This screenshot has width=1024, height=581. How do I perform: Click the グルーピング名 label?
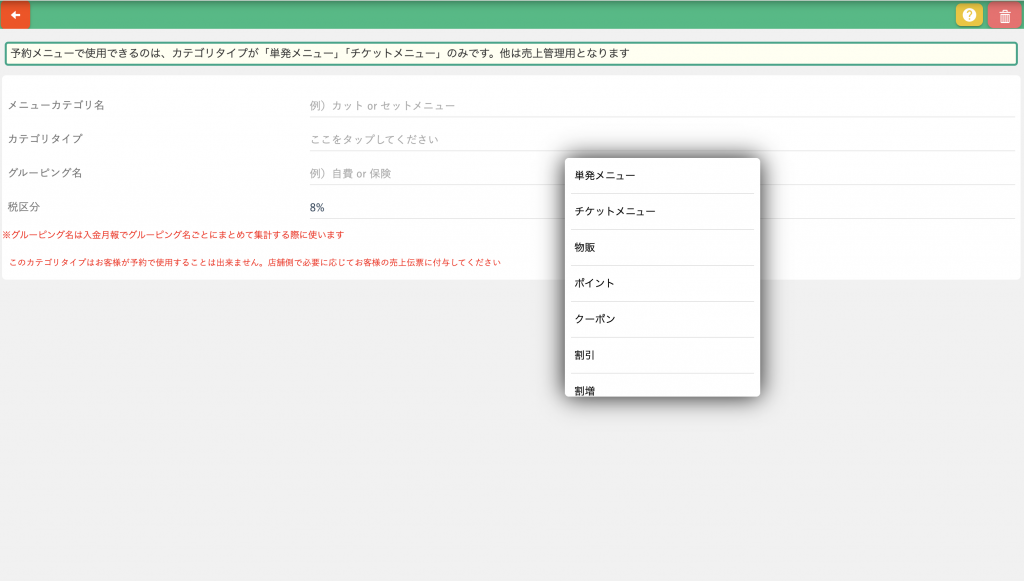tap(45, 173)
